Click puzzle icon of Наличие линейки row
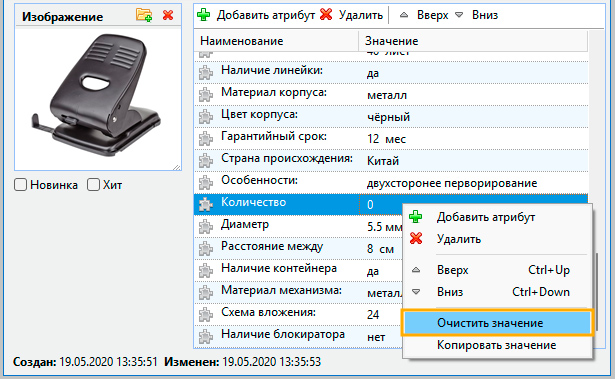The image size is (615, 379). click(206, 73)
